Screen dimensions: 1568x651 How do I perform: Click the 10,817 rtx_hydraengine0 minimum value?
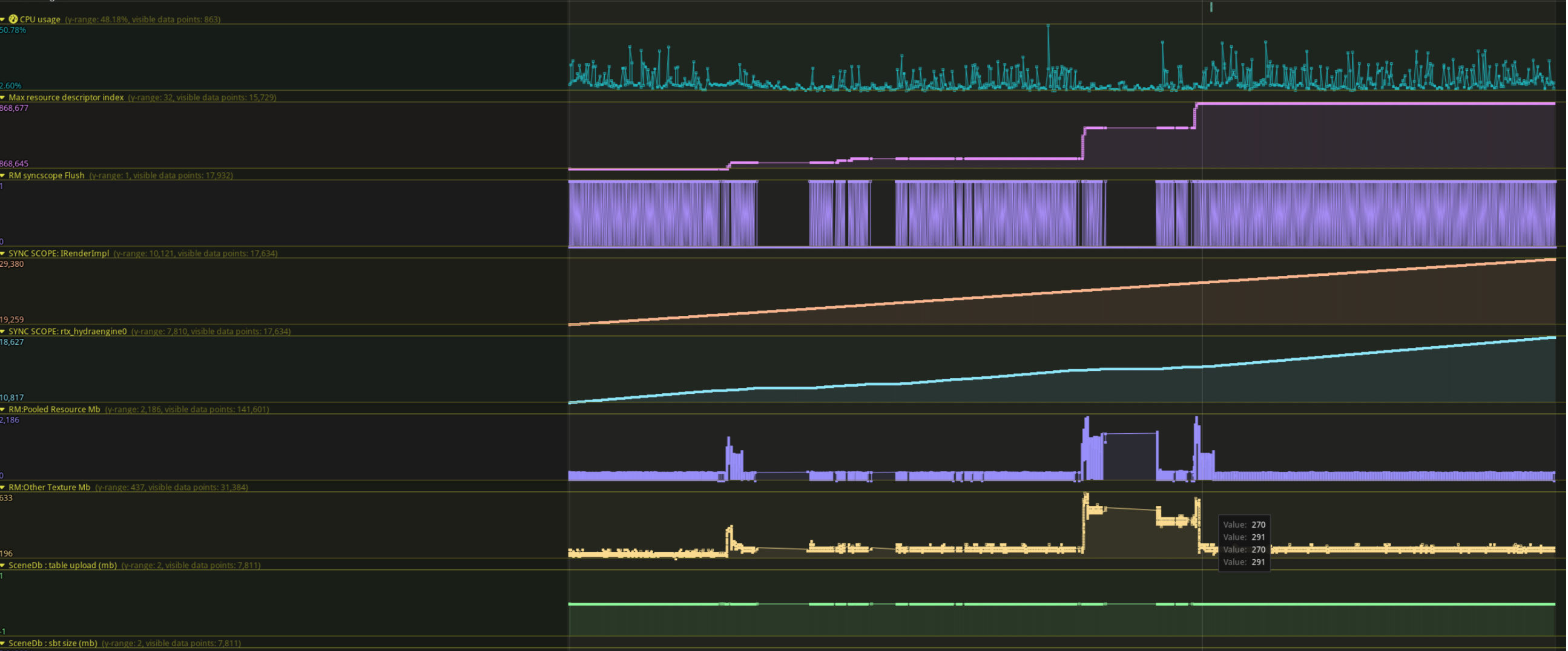[x=12, y=397]
